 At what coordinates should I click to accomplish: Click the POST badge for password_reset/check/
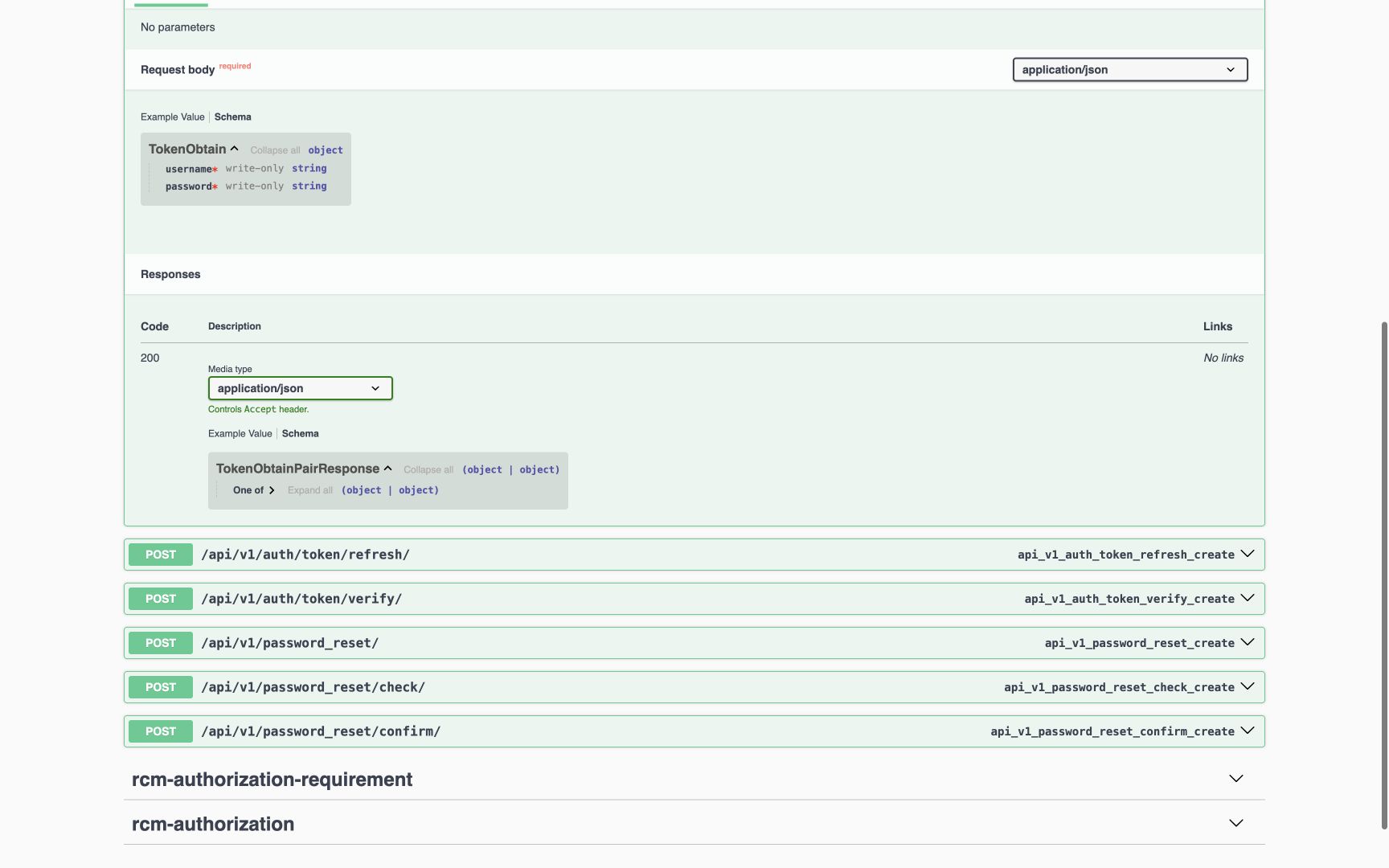161,687
